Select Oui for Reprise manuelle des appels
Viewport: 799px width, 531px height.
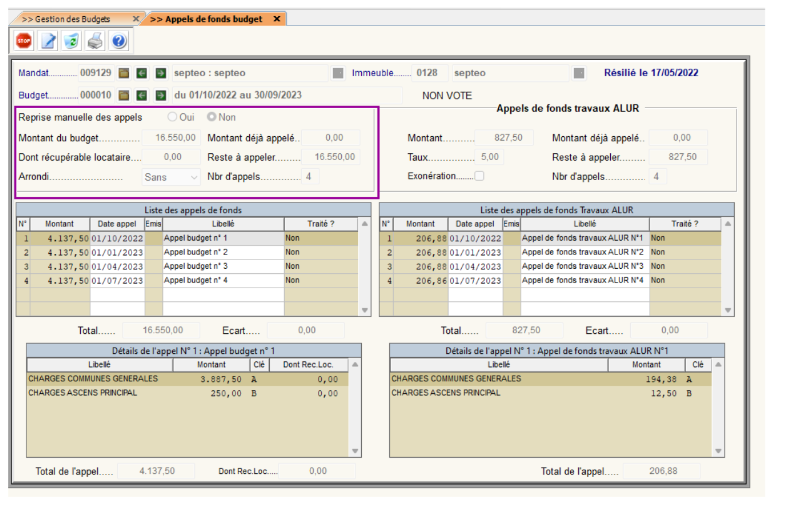coord(173,117)
